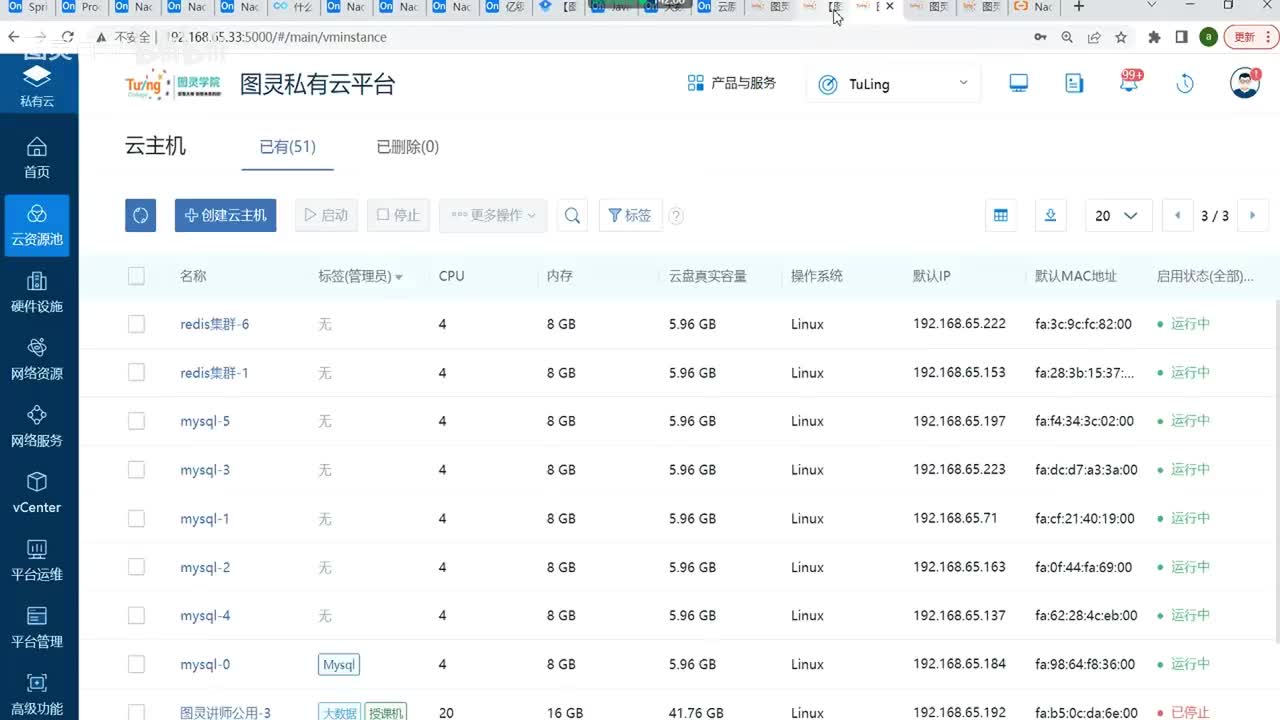
Task: Open the 首页 home sidebar icon
Action: coord(37,158)
